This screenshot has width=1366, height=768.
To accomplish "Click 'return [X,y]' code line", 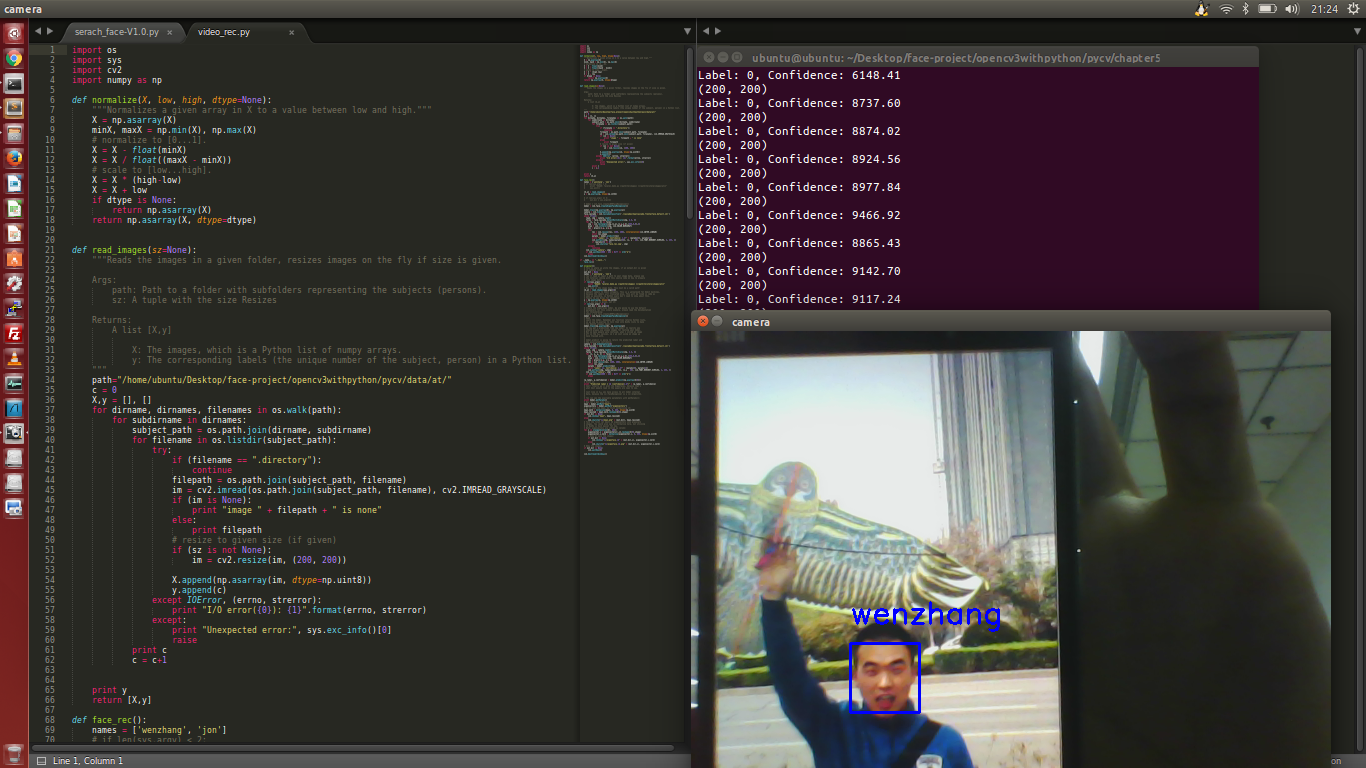I will coord(122,699).
